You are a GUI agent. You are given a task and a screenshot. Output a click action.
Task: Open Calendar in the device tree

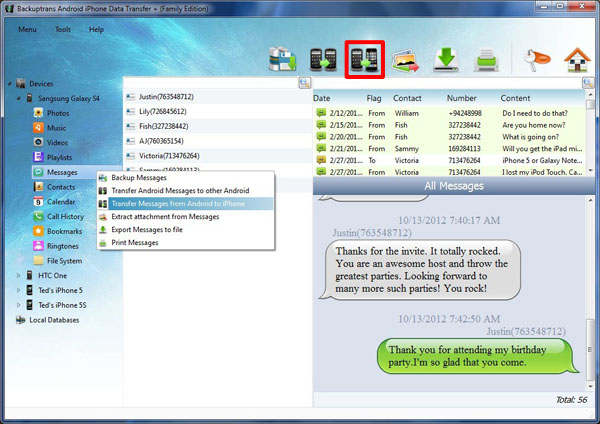(61, 202)
